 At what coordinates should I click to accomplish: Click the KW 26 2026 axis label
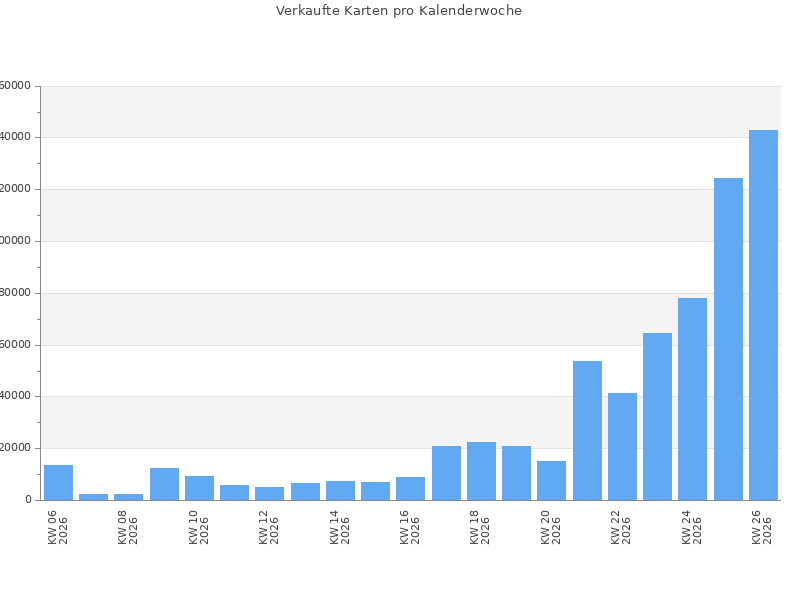(x=762, y=527)
